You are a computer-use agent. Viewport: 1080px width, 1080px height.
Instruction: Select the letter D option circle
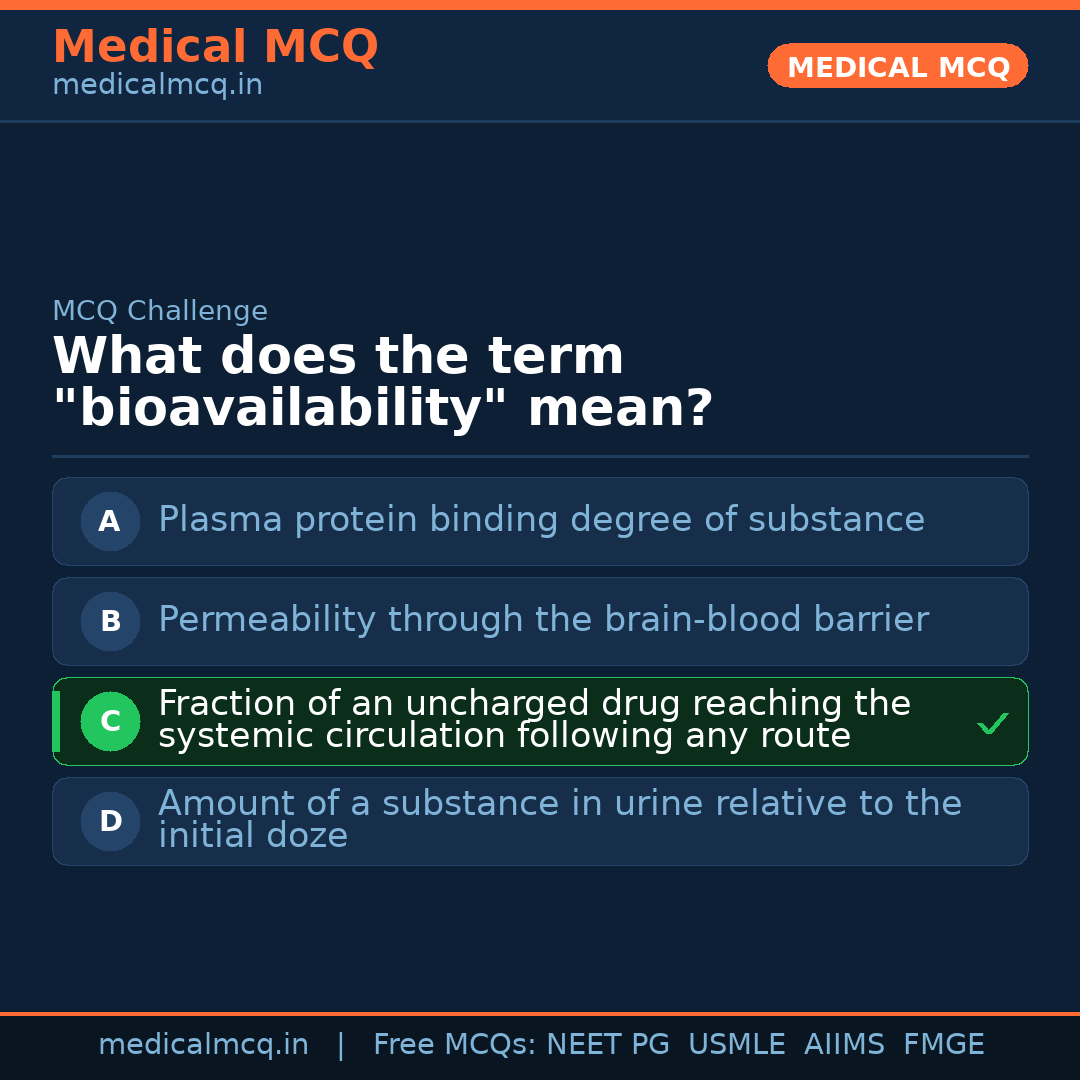click(x=110, y=821)
